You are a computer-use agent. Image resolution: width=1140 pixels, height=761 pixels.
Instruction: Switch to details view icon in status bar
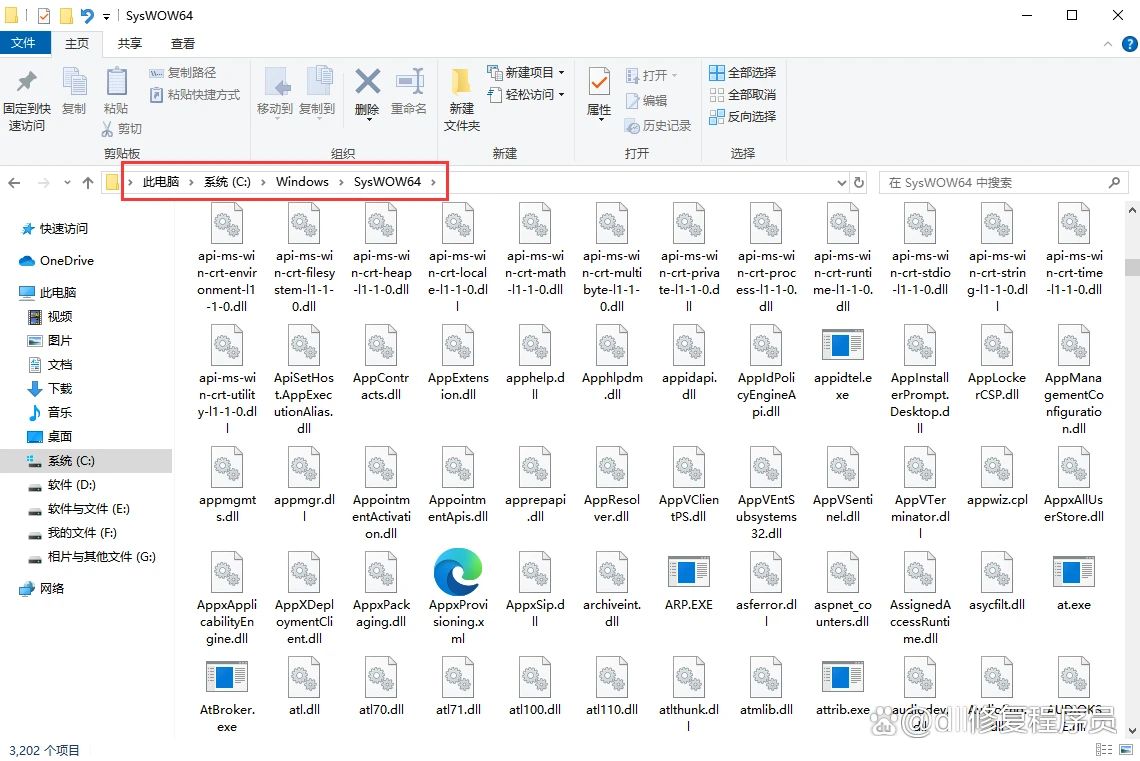point(1104,749)
